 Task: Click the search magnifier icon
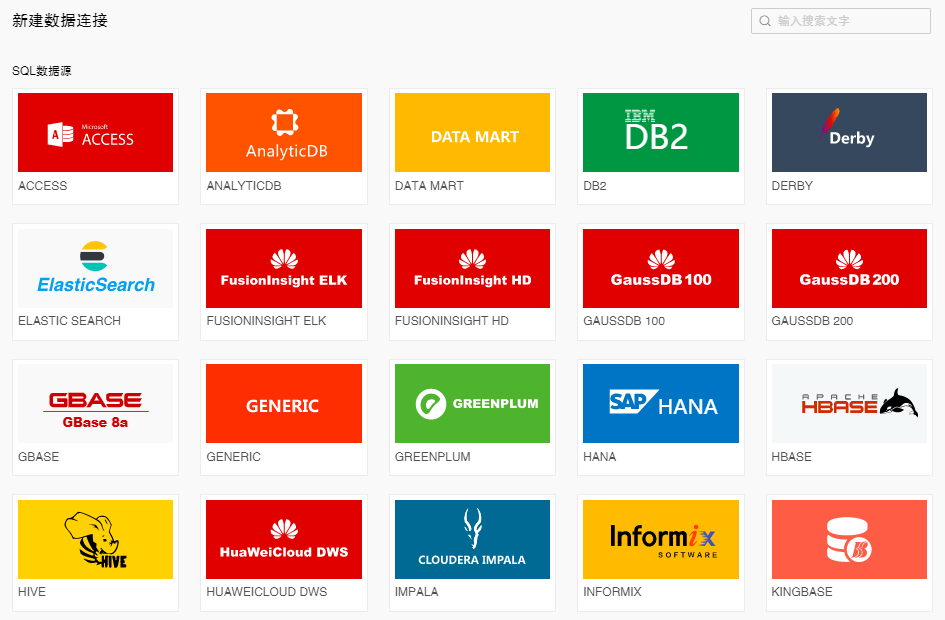(x=765, y=21)
